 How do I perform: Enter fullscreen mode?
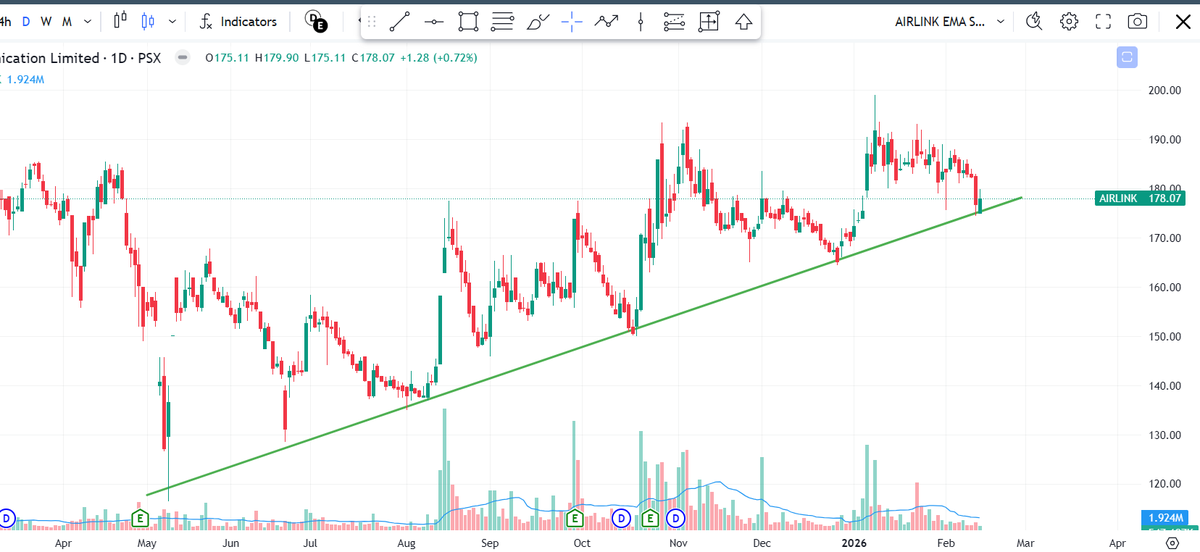pyautogui.click(x=1103, y=21)
